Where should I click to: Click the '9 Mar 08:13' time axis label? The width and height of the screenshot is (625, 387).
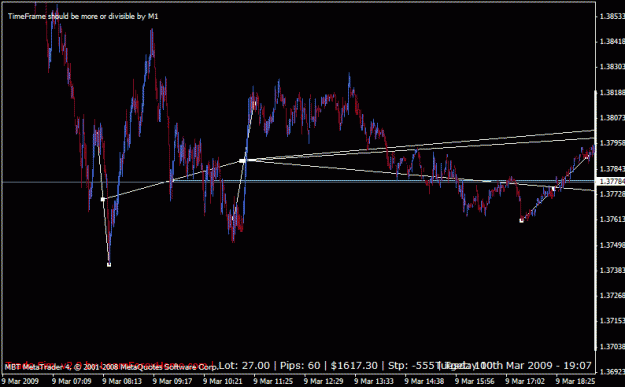122,381
